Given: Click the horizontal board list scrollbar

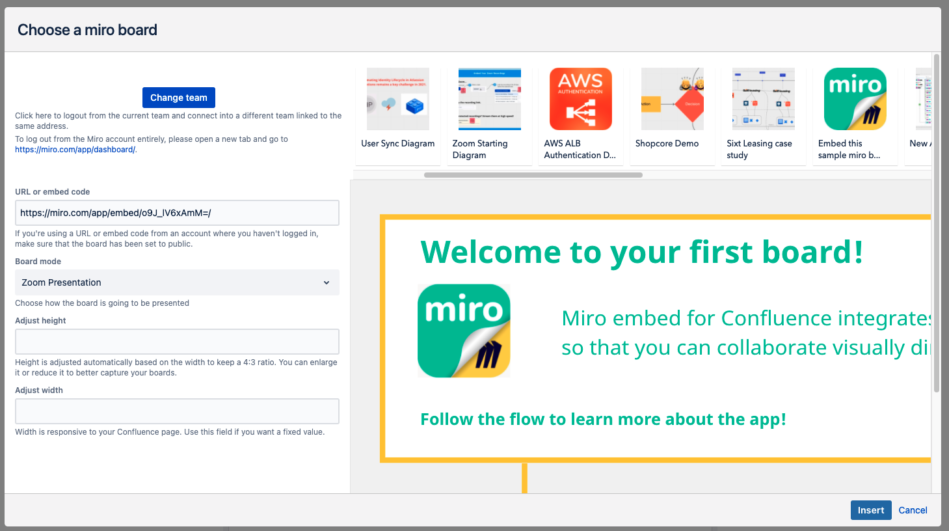Looking at the screenshot, I should click(533, 175).
